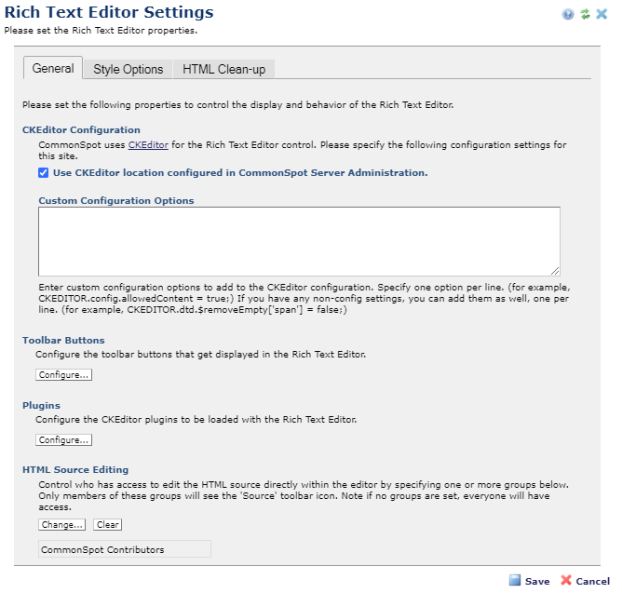
Task: Click the red Cancel X icon
Action: pyautogui.click(x=565, y=581)
